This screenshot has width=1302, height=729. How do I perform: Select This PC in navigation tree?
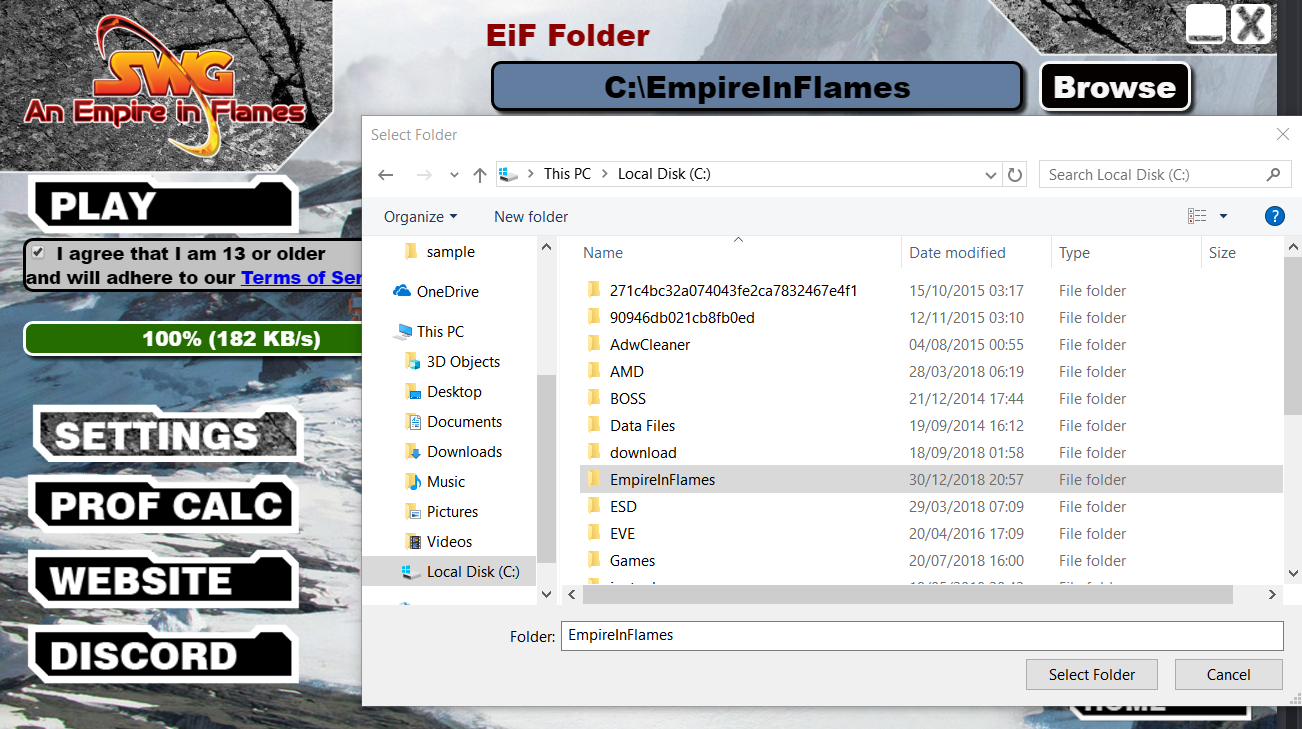[x=430, y=332]
